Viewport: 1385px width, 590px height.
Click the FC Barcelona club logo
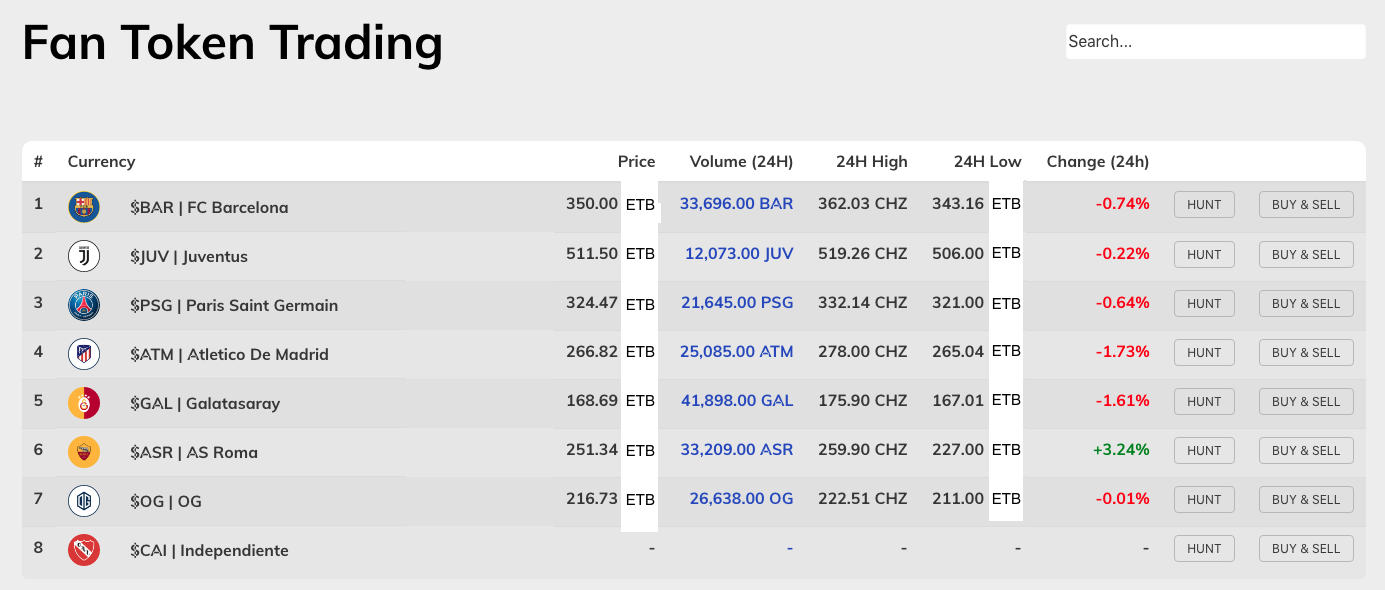pyautogui.click(x=84, y=207)
